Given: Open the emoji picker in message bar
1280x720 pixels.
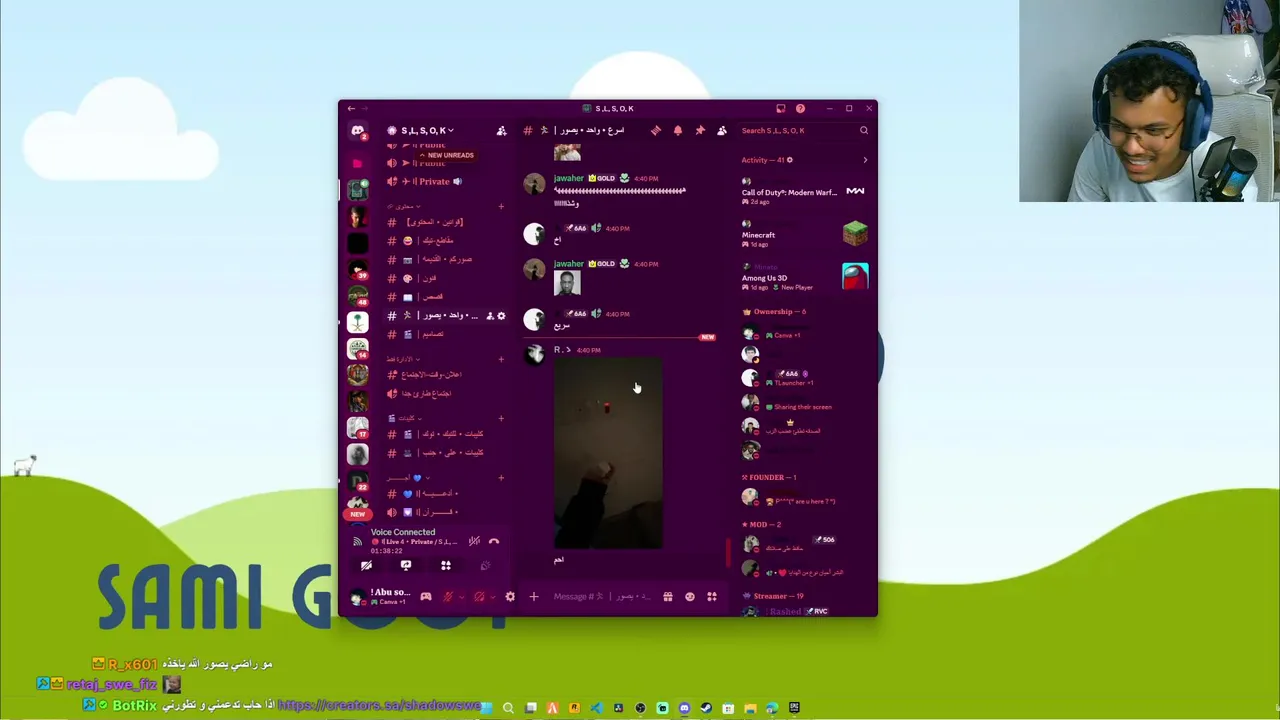Looking at the screenshot, I should [x=690, y=597].
